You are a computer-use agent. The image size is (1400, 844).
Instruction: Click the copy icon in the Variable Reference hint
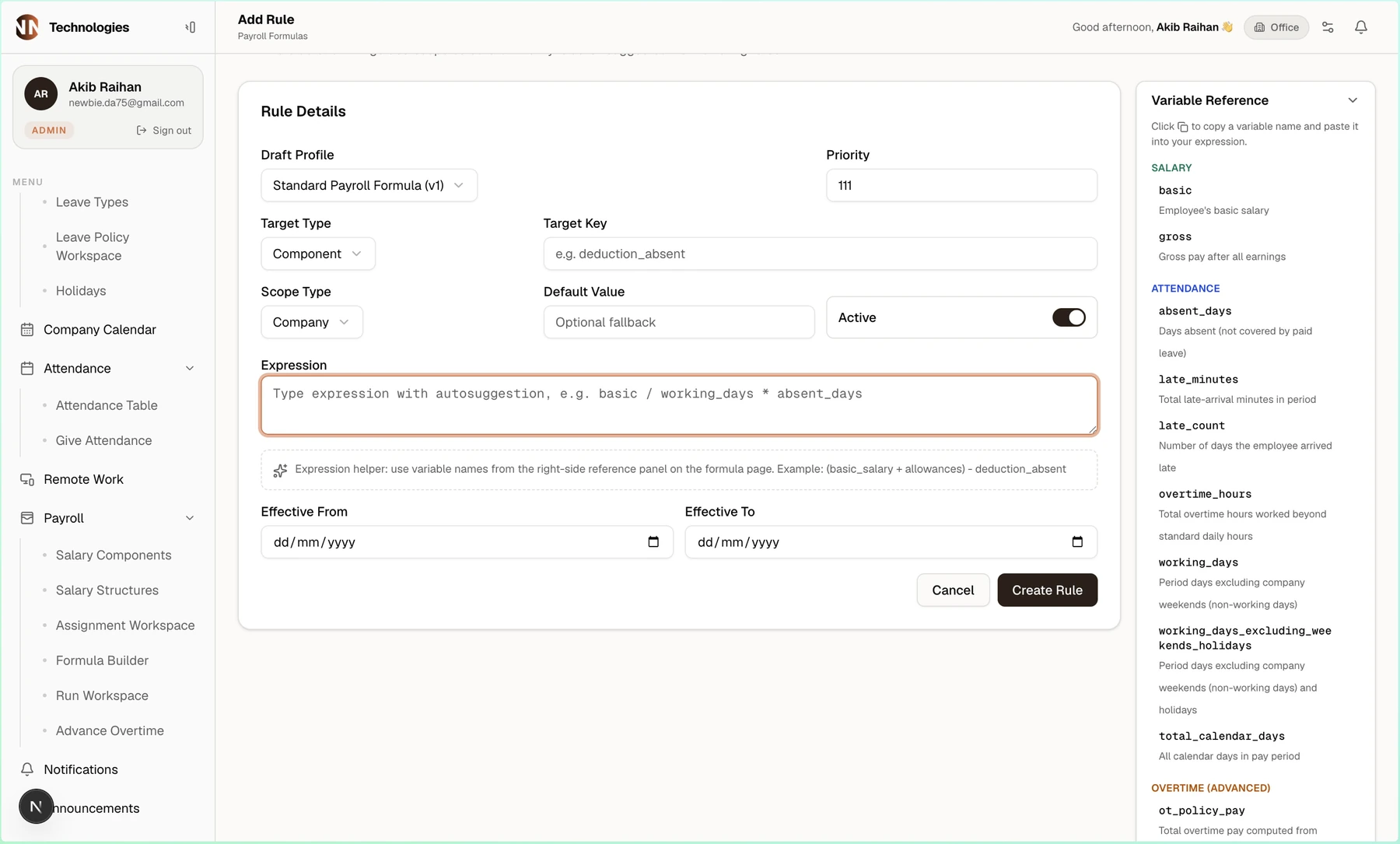pyautogui.click(x=1183, y=127)
